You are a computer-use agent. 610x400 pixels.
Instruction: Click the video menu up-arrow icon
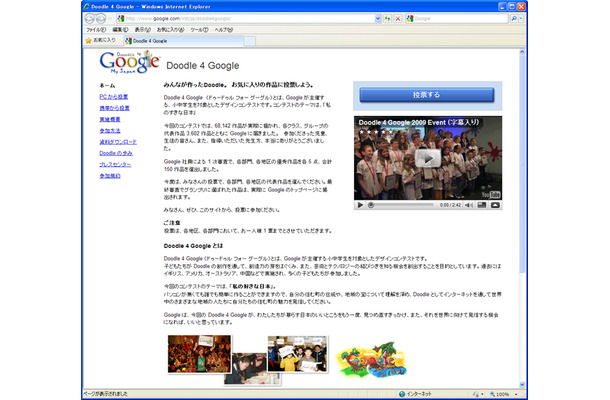(x=495, y=205)
